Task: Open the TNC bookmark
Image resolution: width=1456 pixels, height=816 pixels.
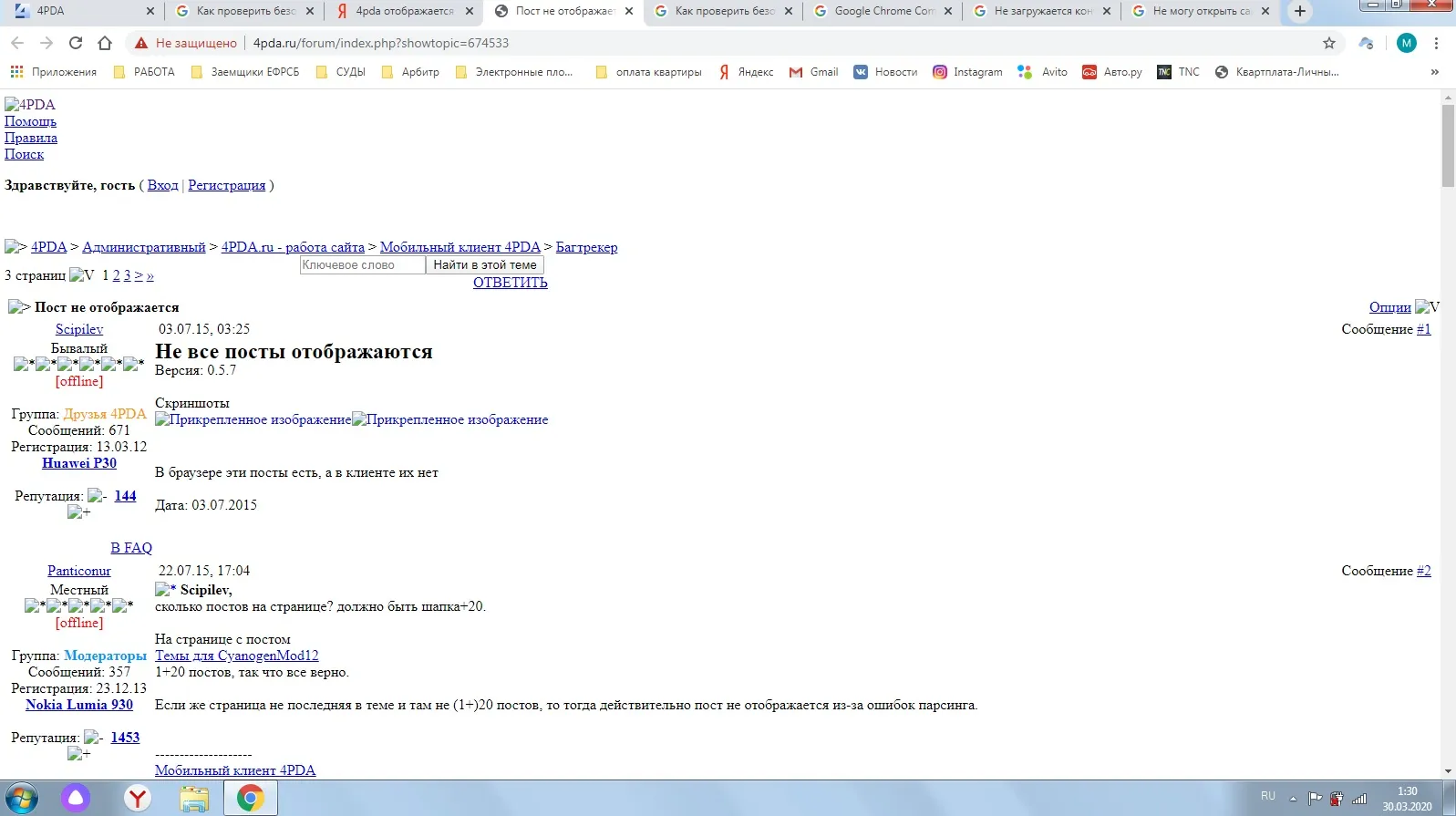Action: pos(1178,72)
